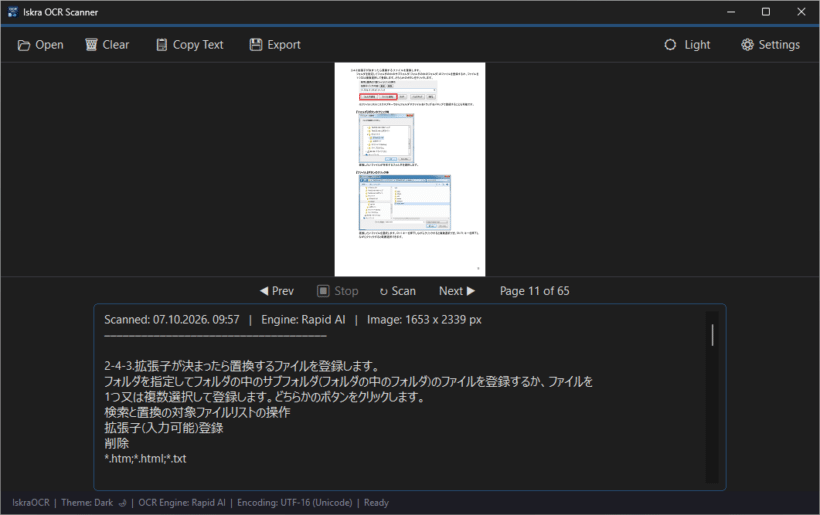Click the output line '削除'

point(117,443)
